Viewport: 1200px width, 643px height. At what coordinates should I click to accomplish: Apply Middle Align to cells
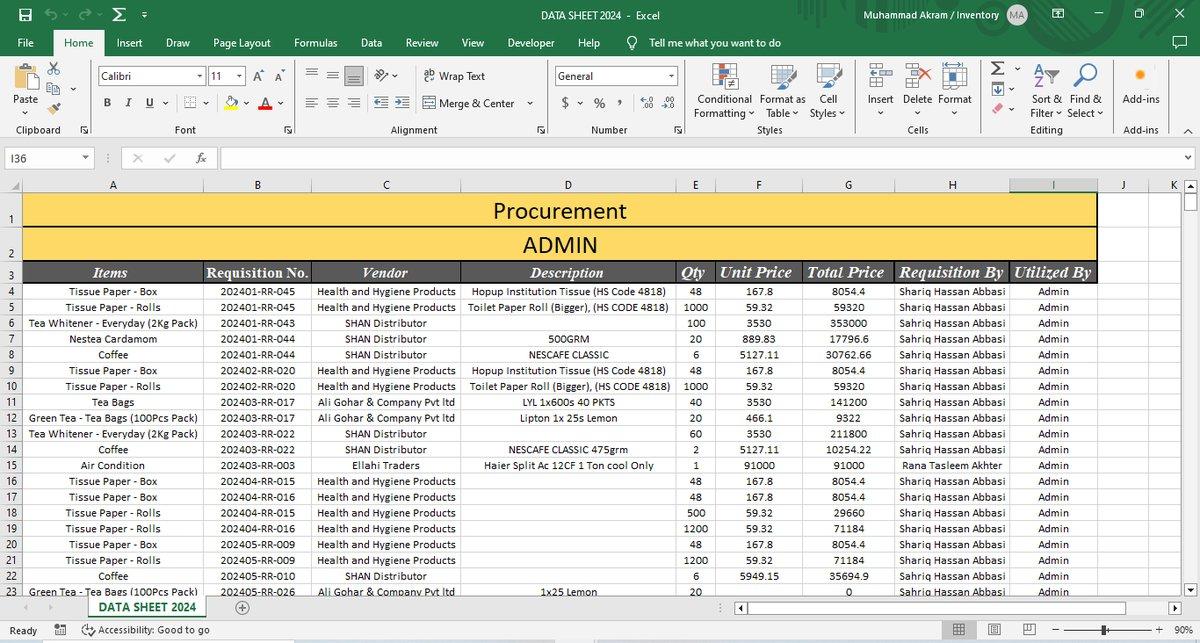[332, 76]
